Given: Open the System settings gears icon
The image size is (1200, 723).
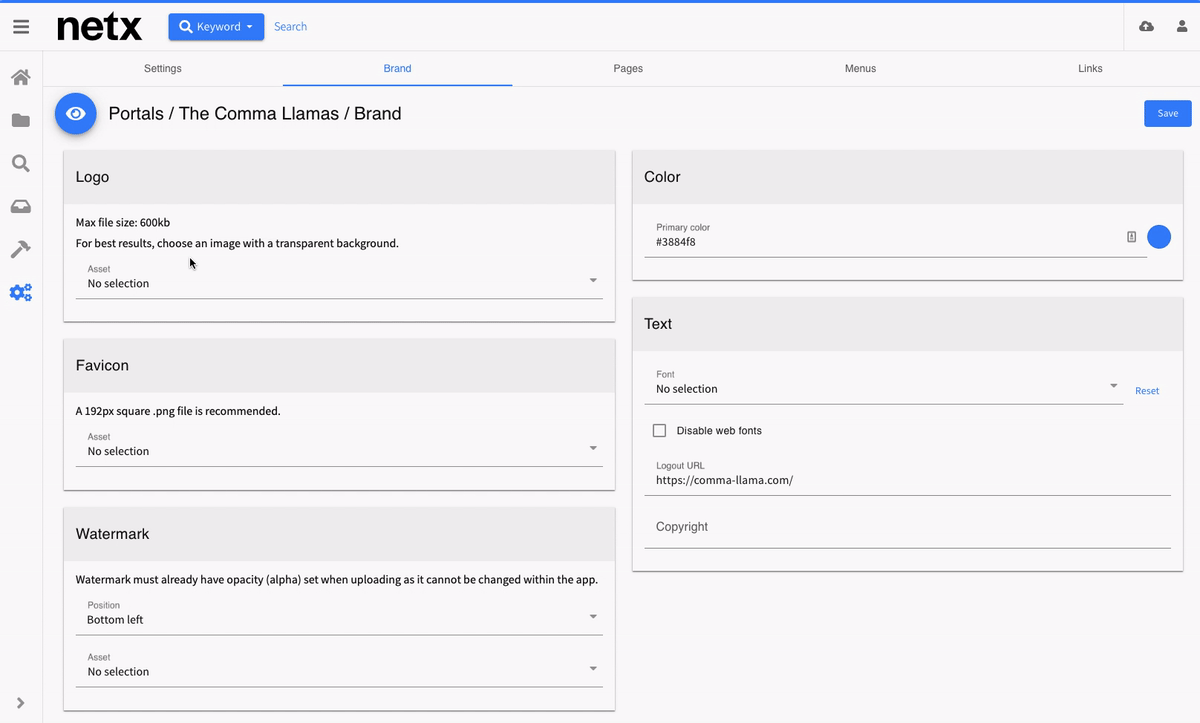Looking at the screenshot, I should [x=21, y=293].
